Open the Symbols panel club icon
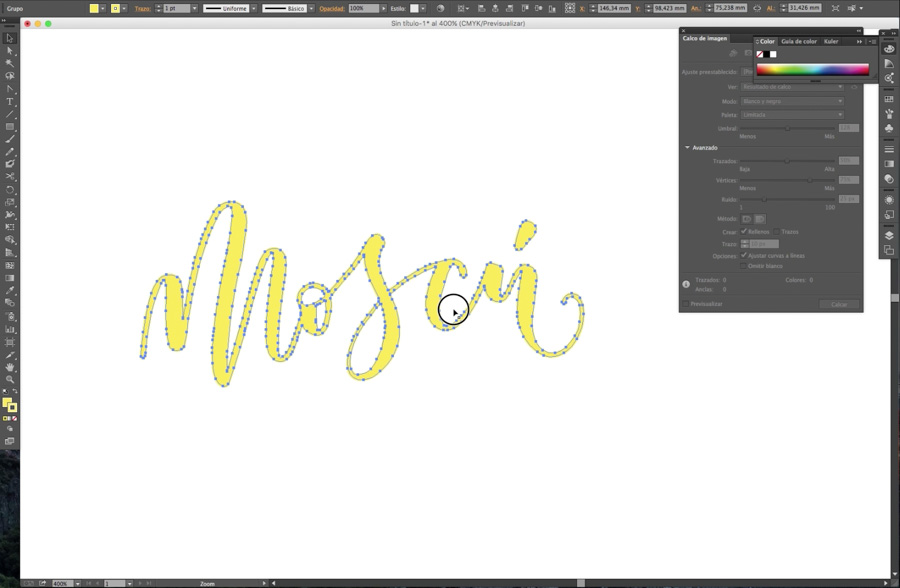Image resolution: width=900 pixels, height=588 pixels. click(889, 128)
